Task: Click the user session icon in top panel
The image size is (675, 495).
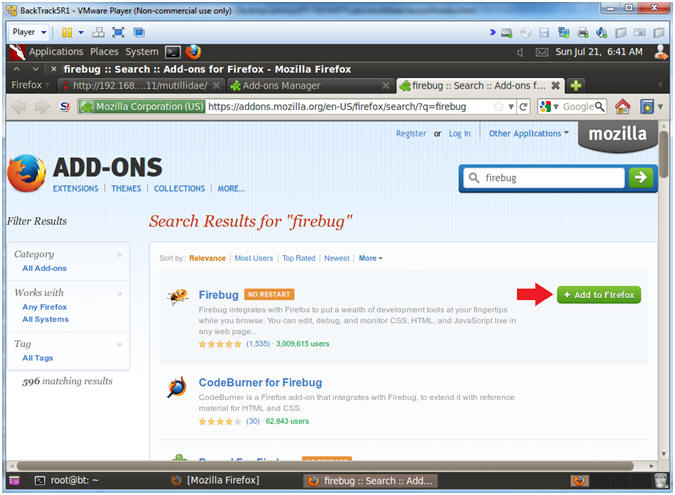Action: pos(661,52)
